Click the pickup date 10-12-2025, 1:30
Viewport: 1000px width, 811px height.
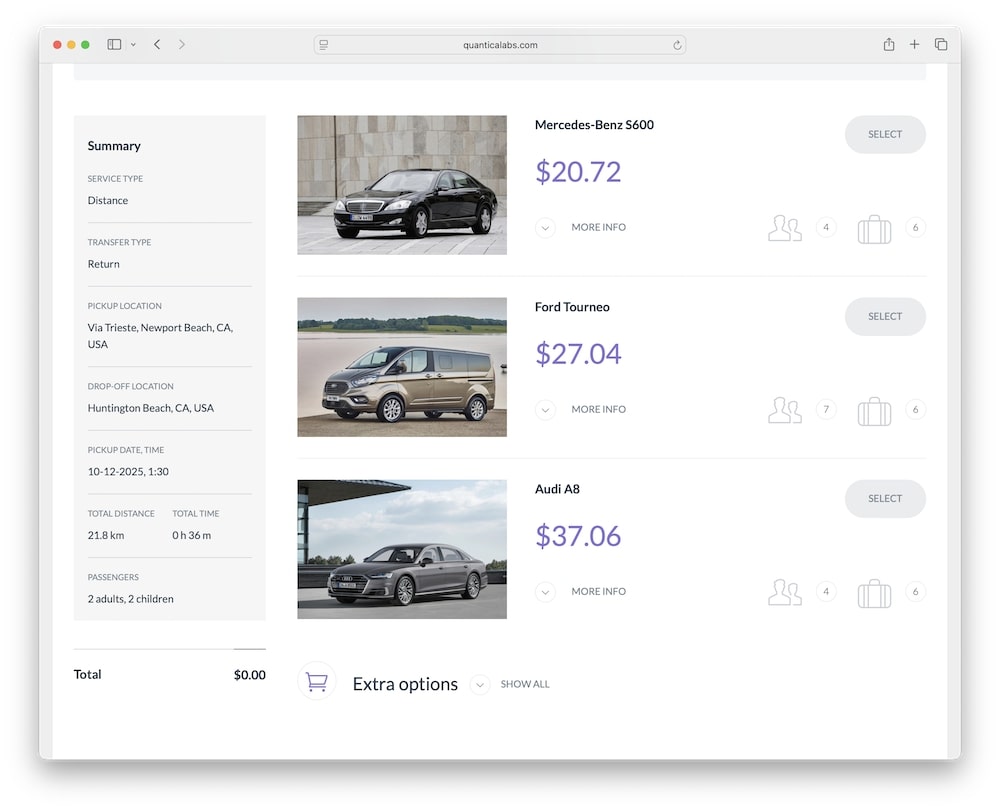click(128, 472)
